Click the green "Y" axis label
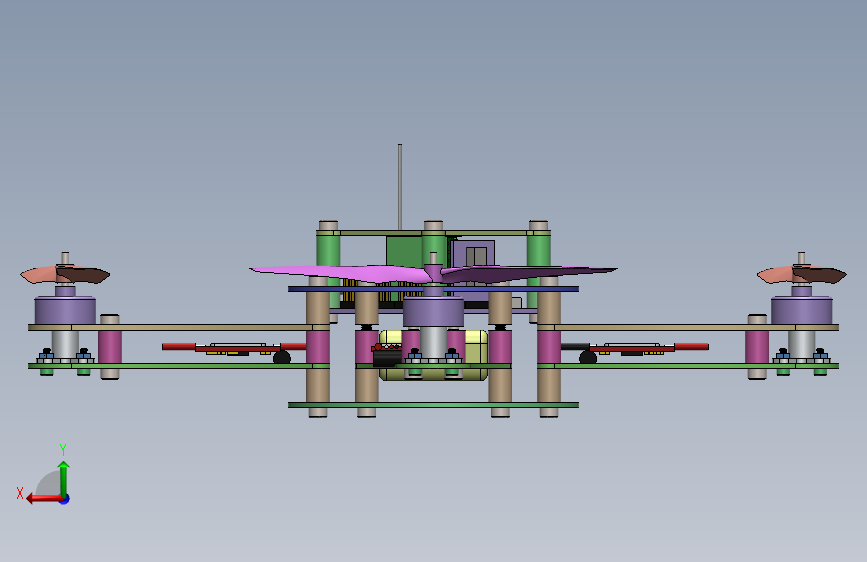Screen dimensions: 867x562 [x=63, y=449]
